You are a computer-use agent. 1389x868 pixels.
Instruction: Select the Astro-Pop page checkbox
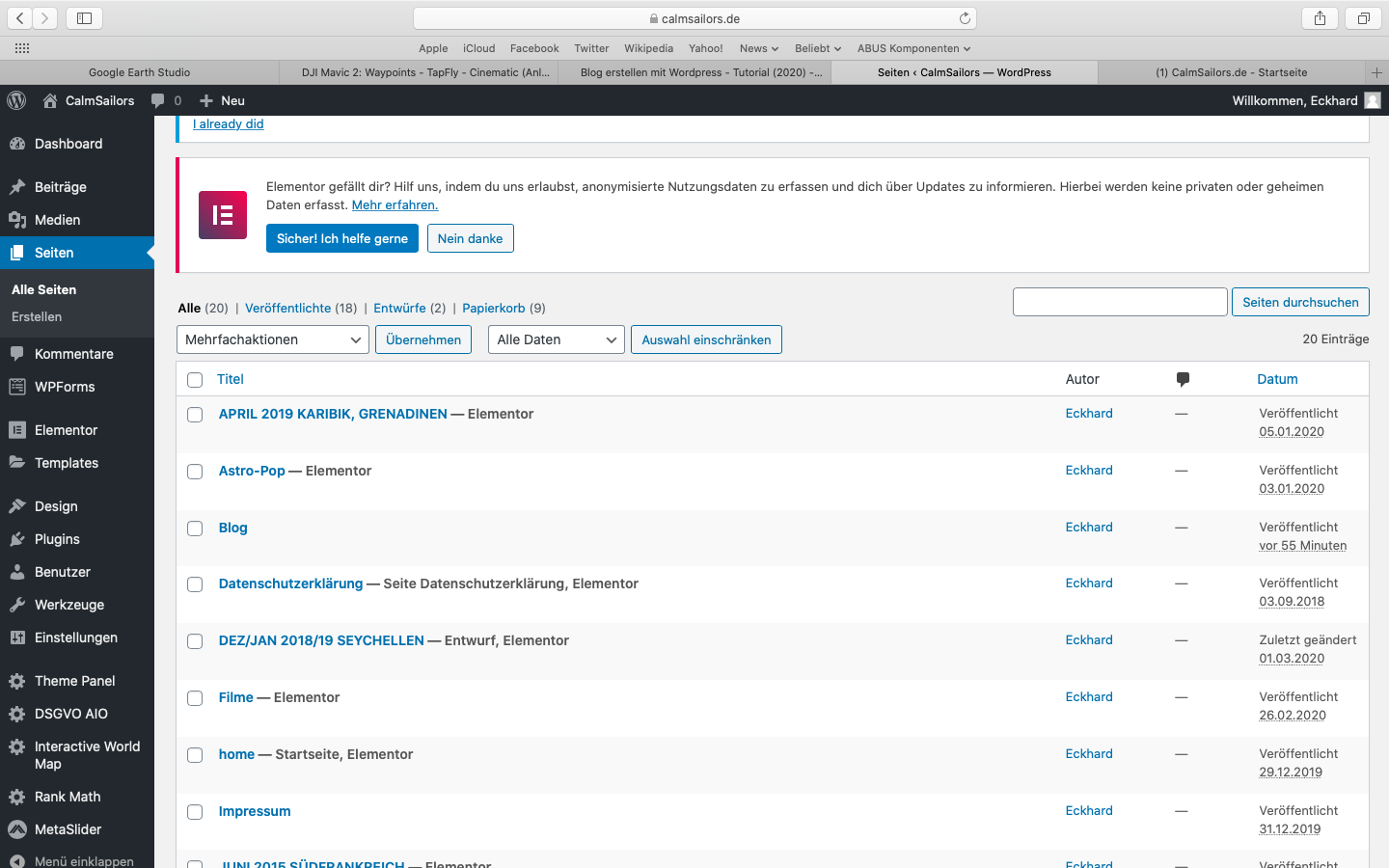tap(195, 472)
